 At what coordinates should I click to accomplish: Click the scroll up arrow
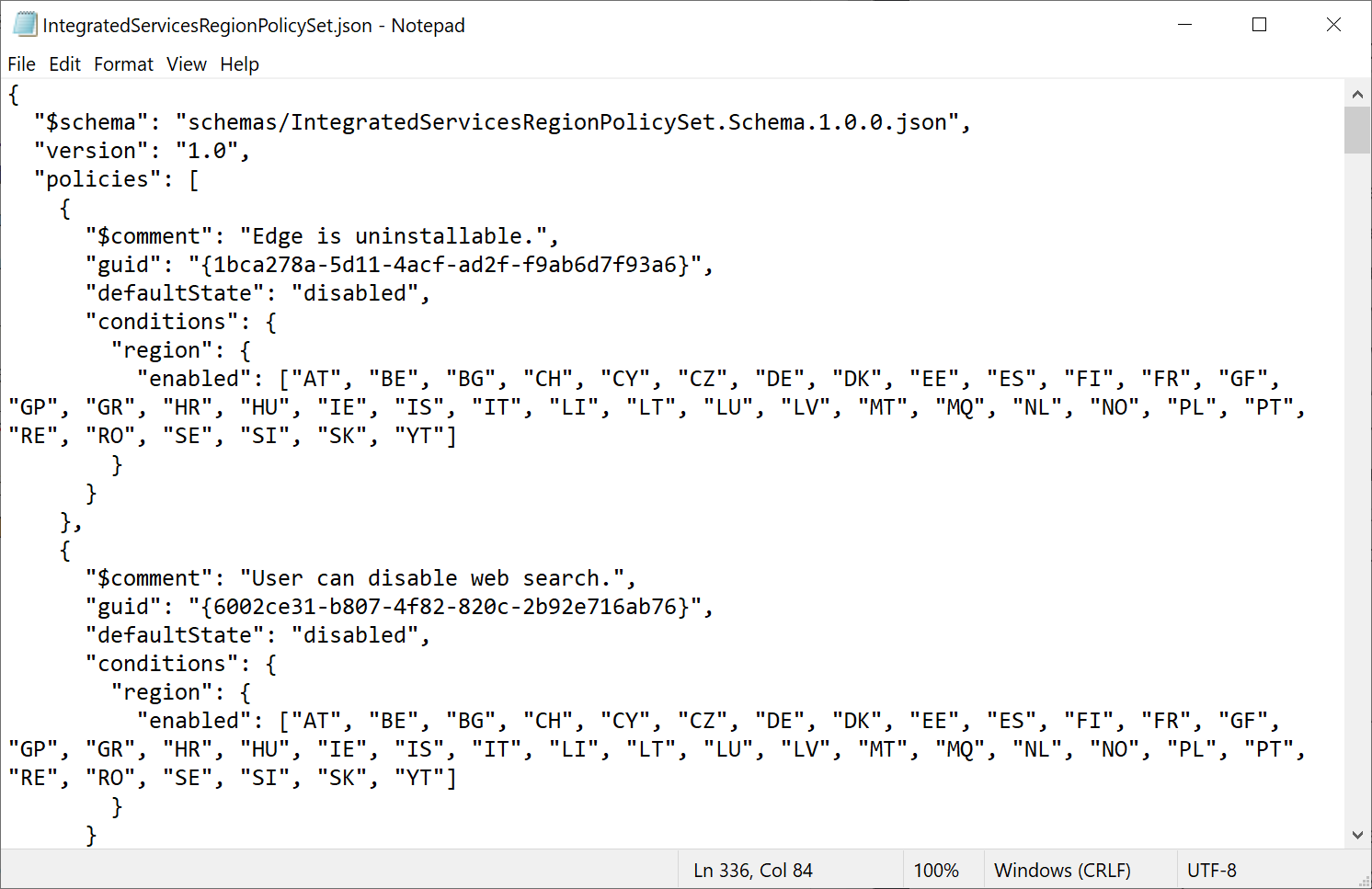pyautogui.click(x=1357, y=94)
